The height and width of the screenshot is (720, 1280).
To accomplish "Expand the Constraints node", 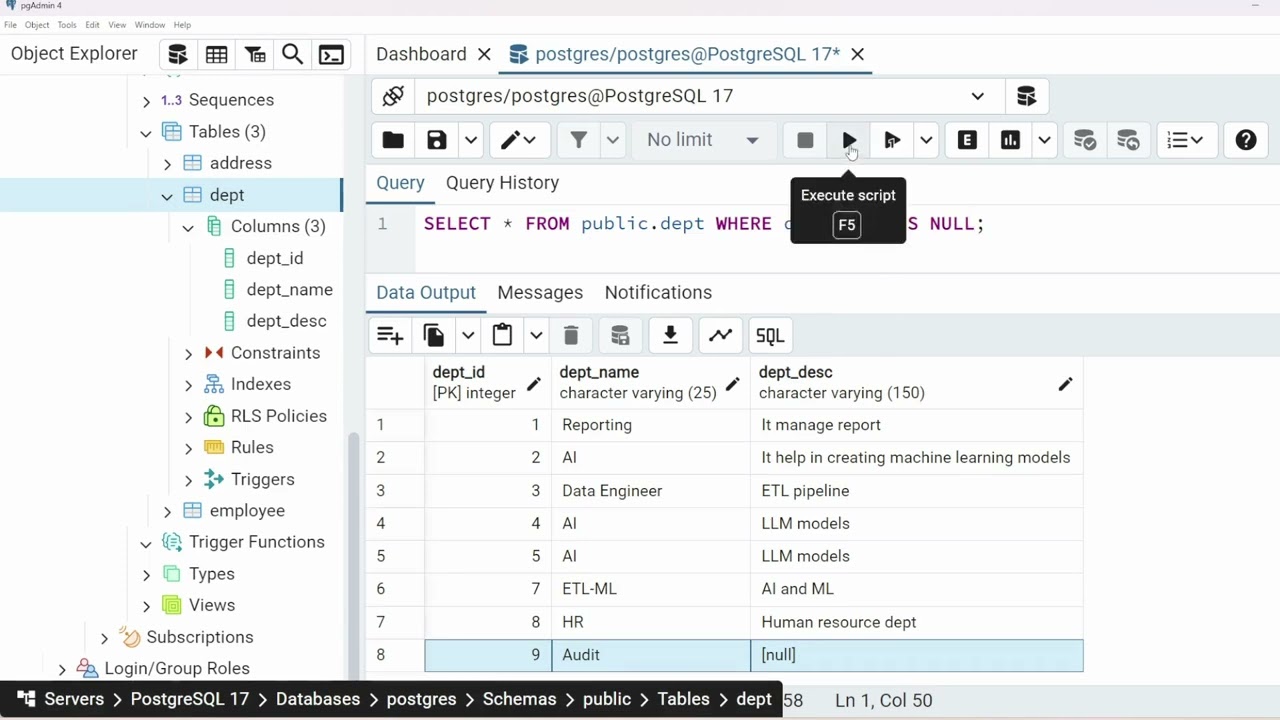I will (x=188, y=354).
